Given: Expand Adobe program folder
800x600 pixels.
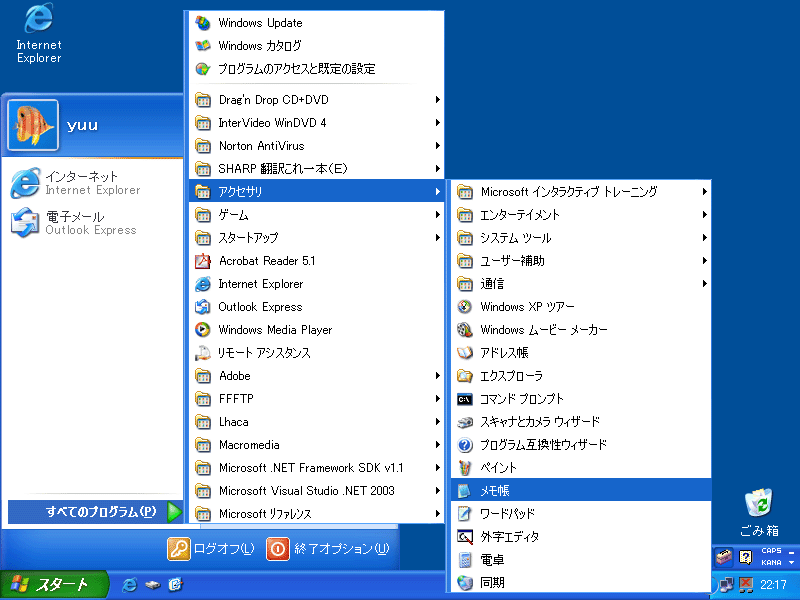Looking at the screenshot, I should pyautogui.click(x=316, y=376).
